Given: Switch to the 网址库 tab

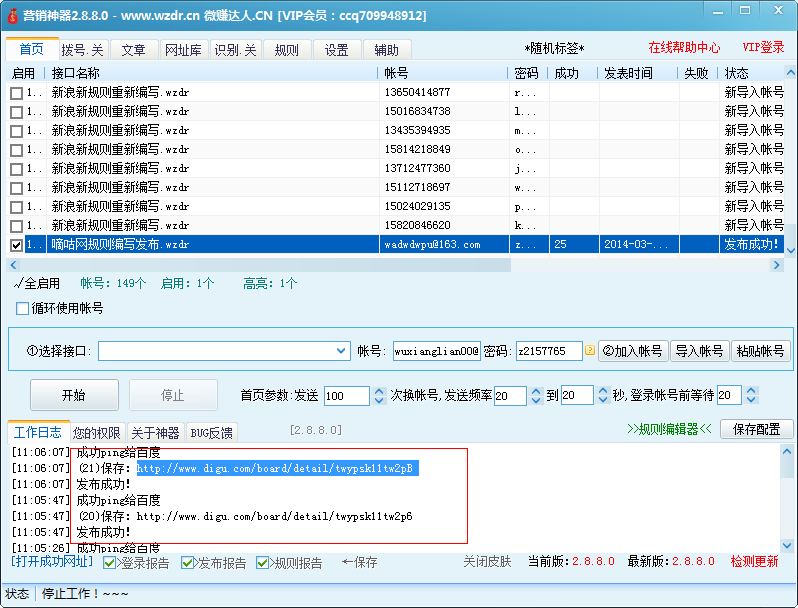Looking at the screenshot, I should pos(183,50).
